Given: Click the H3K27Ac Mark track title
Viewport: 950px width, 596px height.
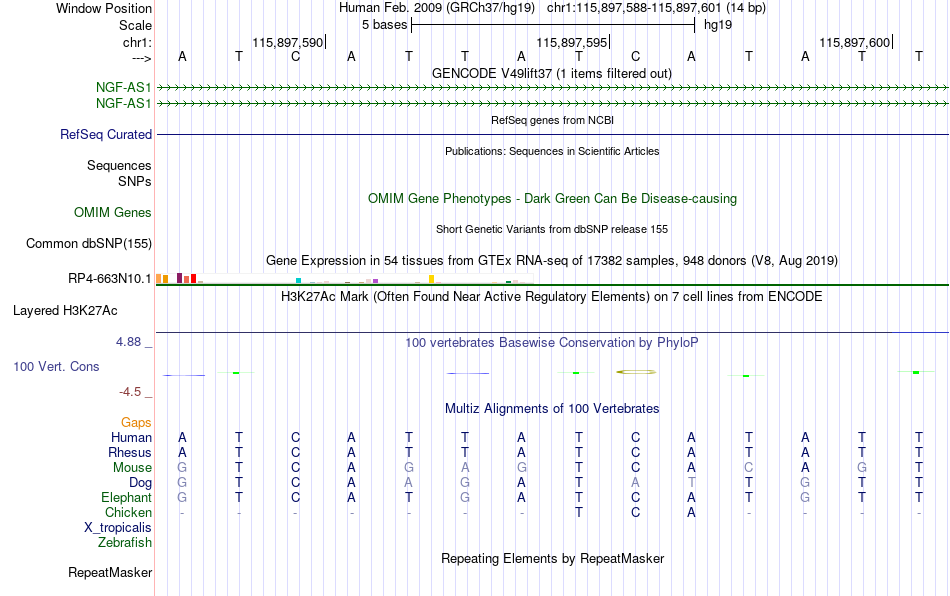Looking at the screenshot, I should click(552, 296).
